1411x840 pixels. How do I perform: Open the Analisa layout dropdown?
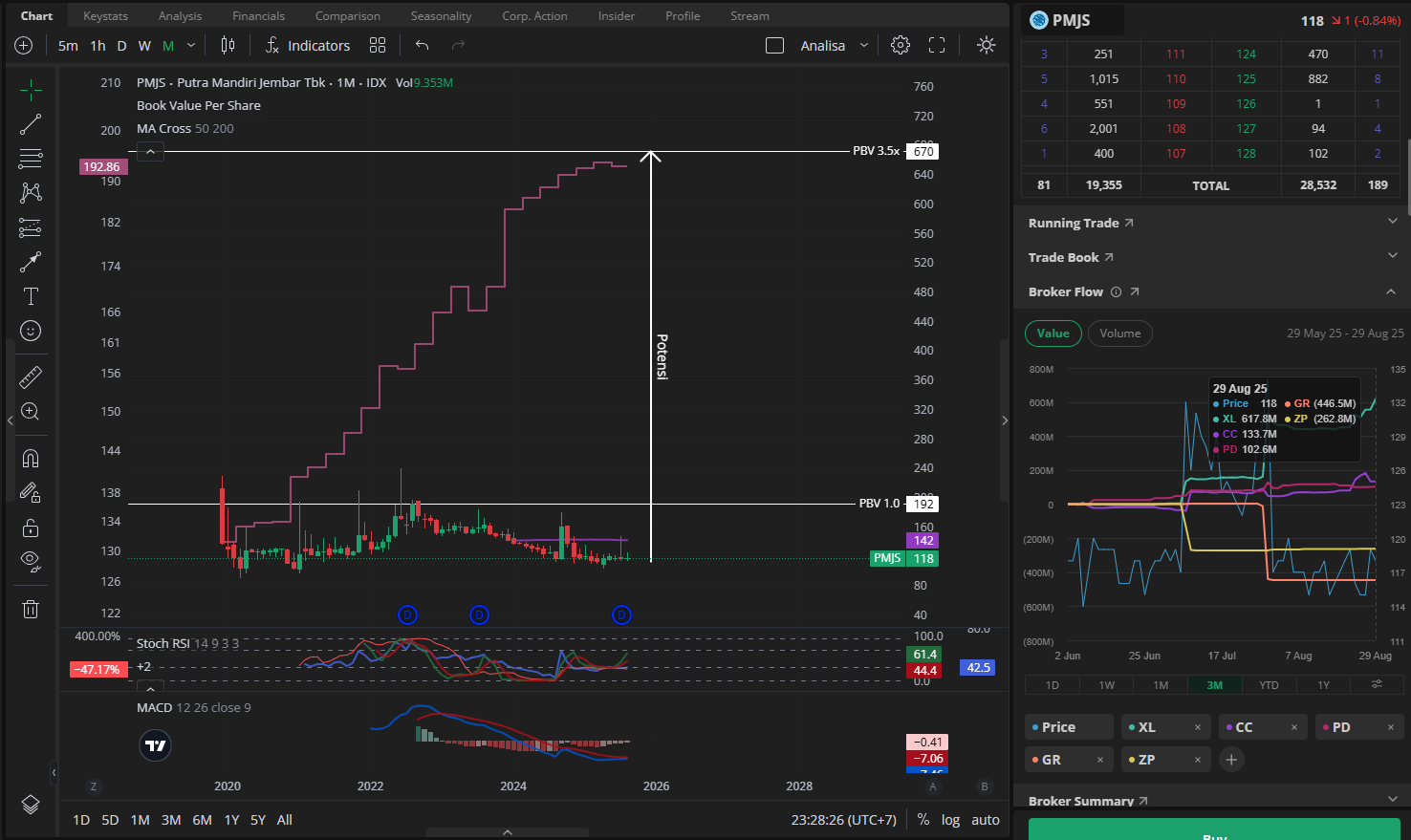pyautogui.click(x=835, y=45)
